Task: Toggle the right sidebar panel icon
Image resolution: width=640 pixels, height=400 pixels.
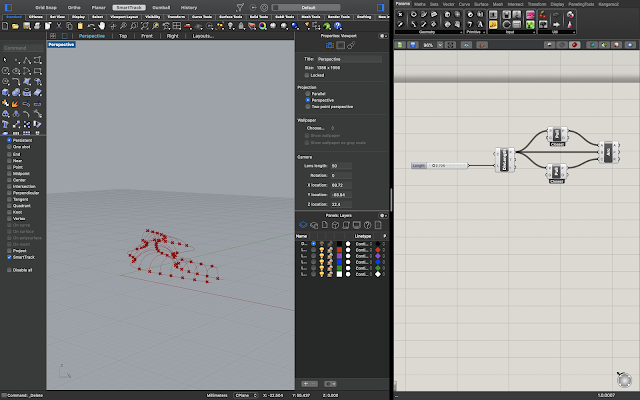Action: click(x=380, y=7)
